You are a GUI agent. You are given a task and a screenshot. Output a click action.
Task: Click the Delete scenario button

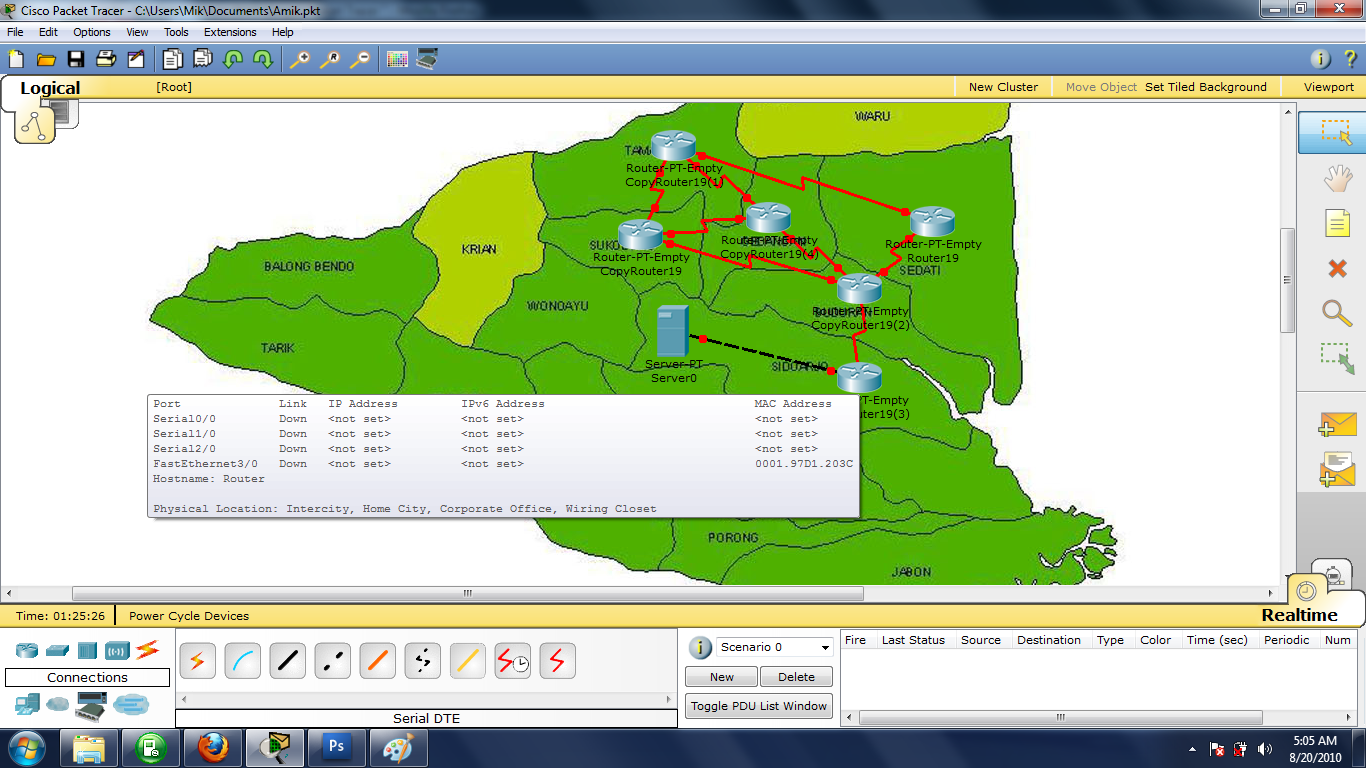[796, 677]
